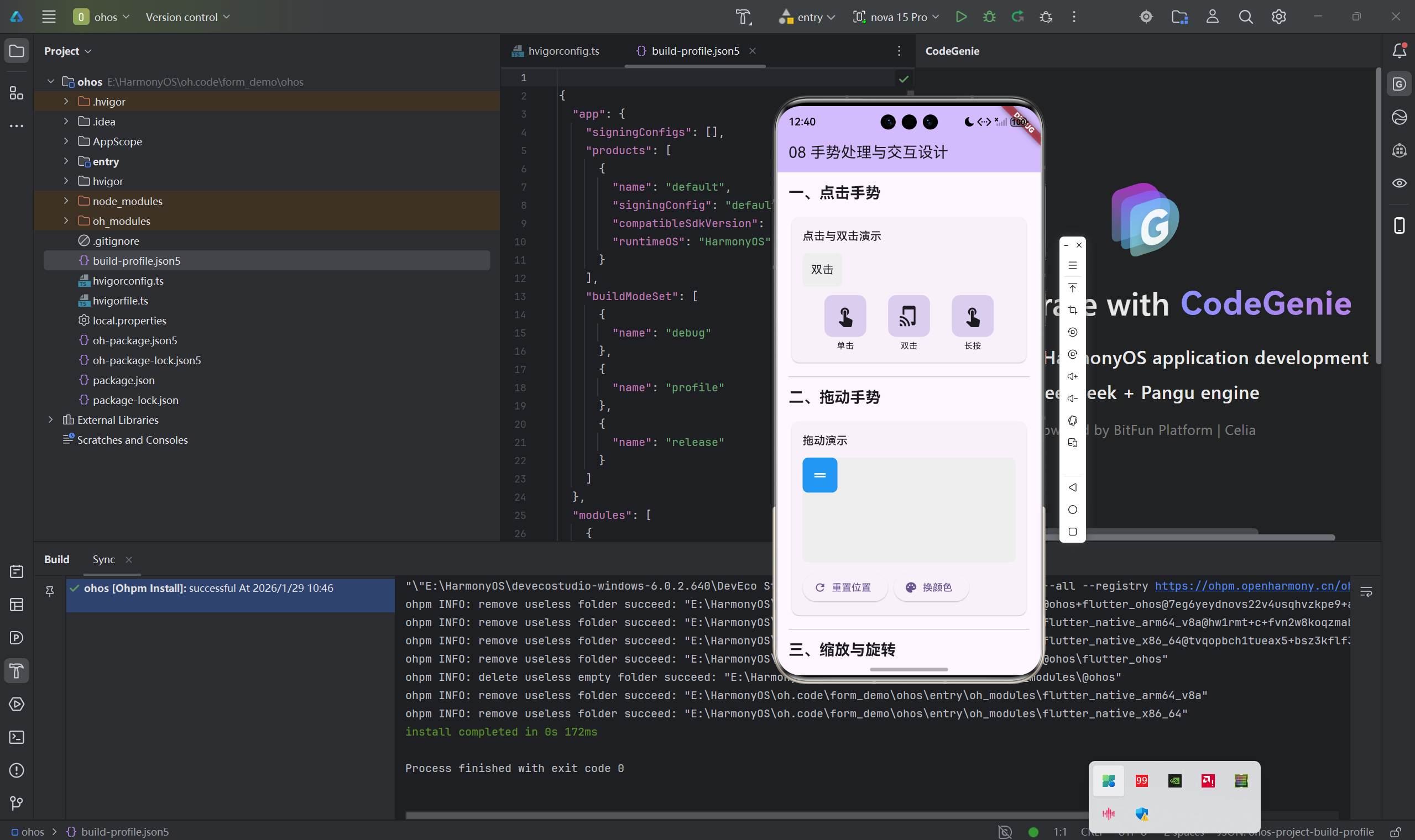Click the emulator volume up icon
This screenshot has height=840, width=1415.
click(1072, 376)
